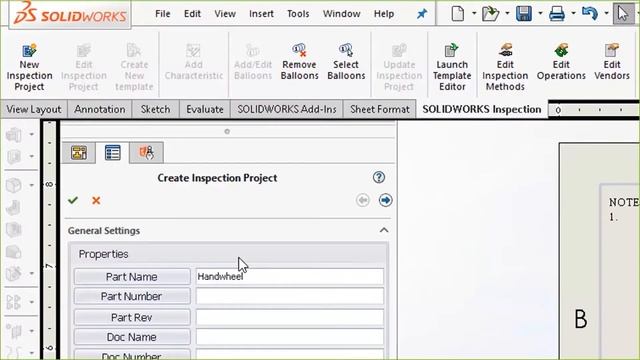Click Remove Balloons tool
The width and height of the screenshot is (640, 360).
click(299, 62)
